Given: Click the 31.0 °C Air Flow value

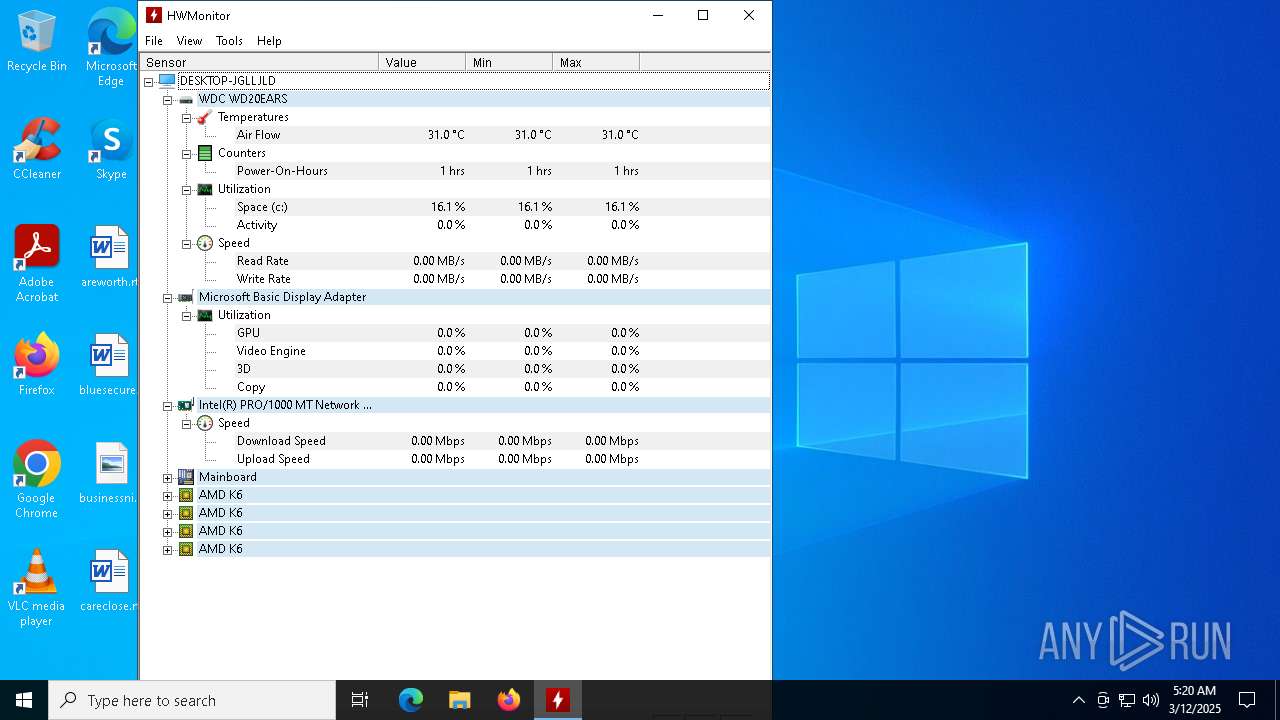Looking at the screenshot, I should [x=446, y=135].
